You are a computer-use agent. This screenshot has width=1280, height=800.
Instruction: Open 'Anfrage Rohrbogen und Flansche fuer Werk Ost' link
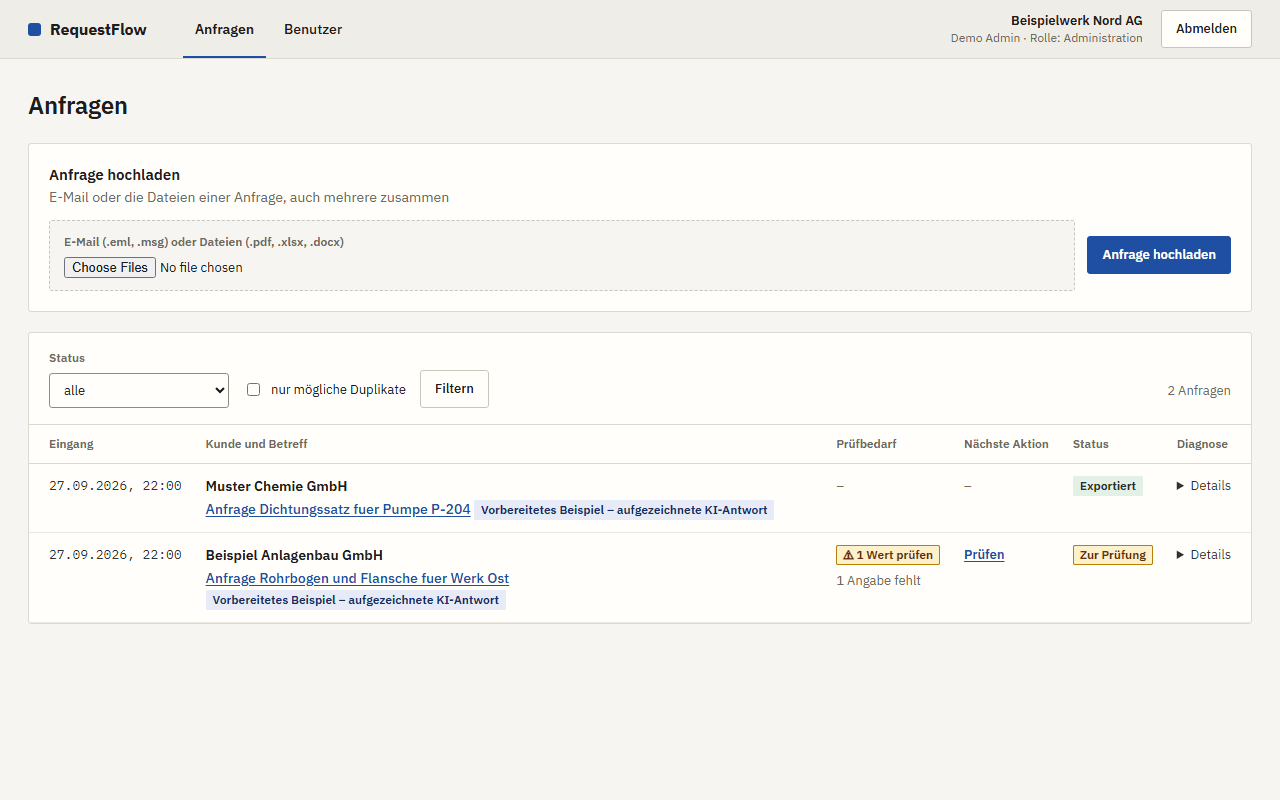pyautogui.click(x=357, y=579)
